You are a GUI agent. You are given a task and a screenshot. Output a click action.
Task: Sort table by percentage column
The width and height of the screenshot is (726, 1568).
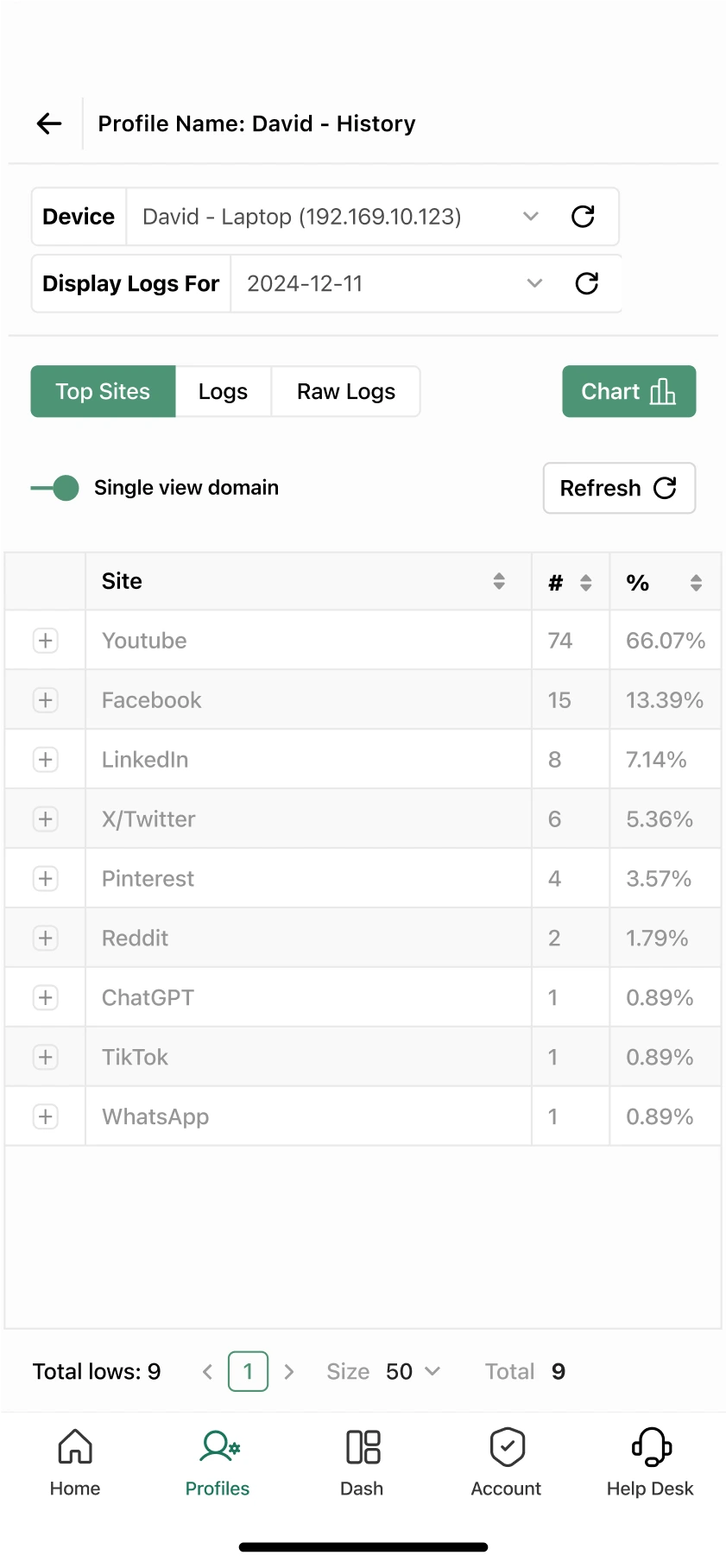[x=696, y=583]
